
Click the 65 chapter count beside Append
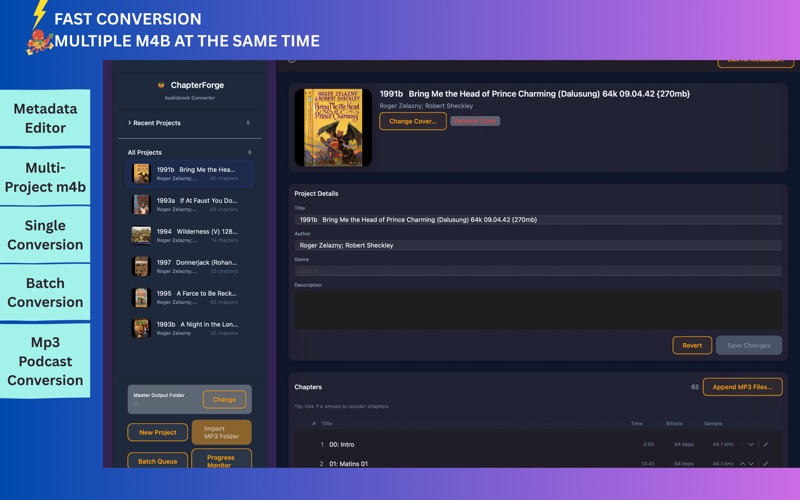point(695,387)
